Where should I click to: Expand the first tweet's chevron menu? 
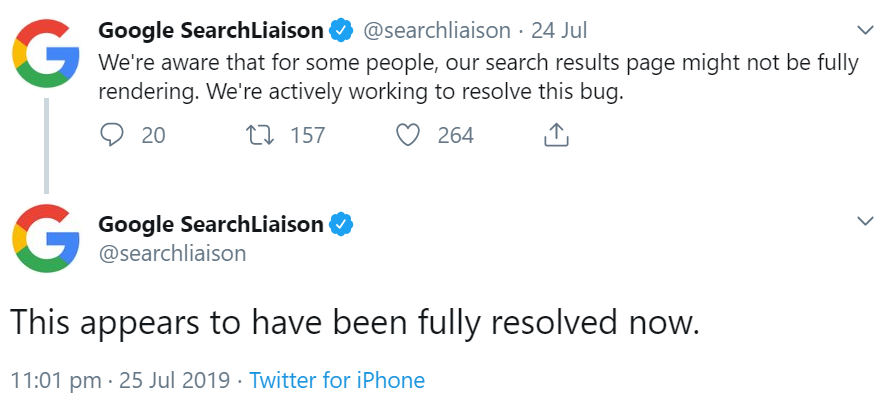pyautogui.click(x=866, y=30)
